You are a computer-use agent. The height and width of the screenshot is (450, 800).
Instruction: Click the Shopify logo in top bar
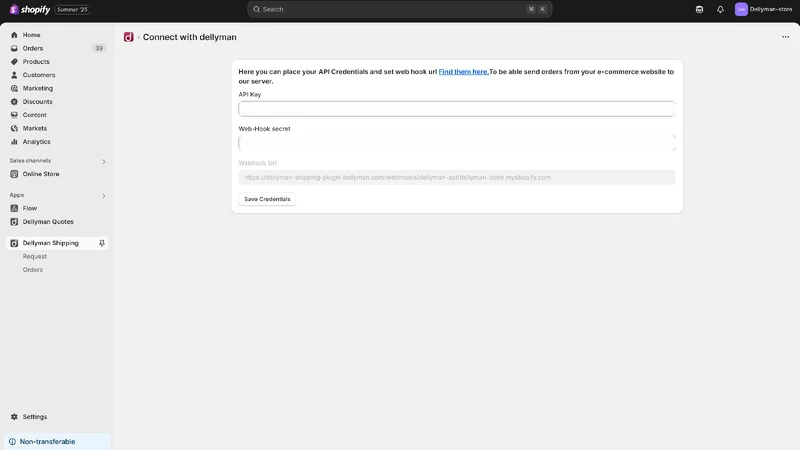point(30,9)
